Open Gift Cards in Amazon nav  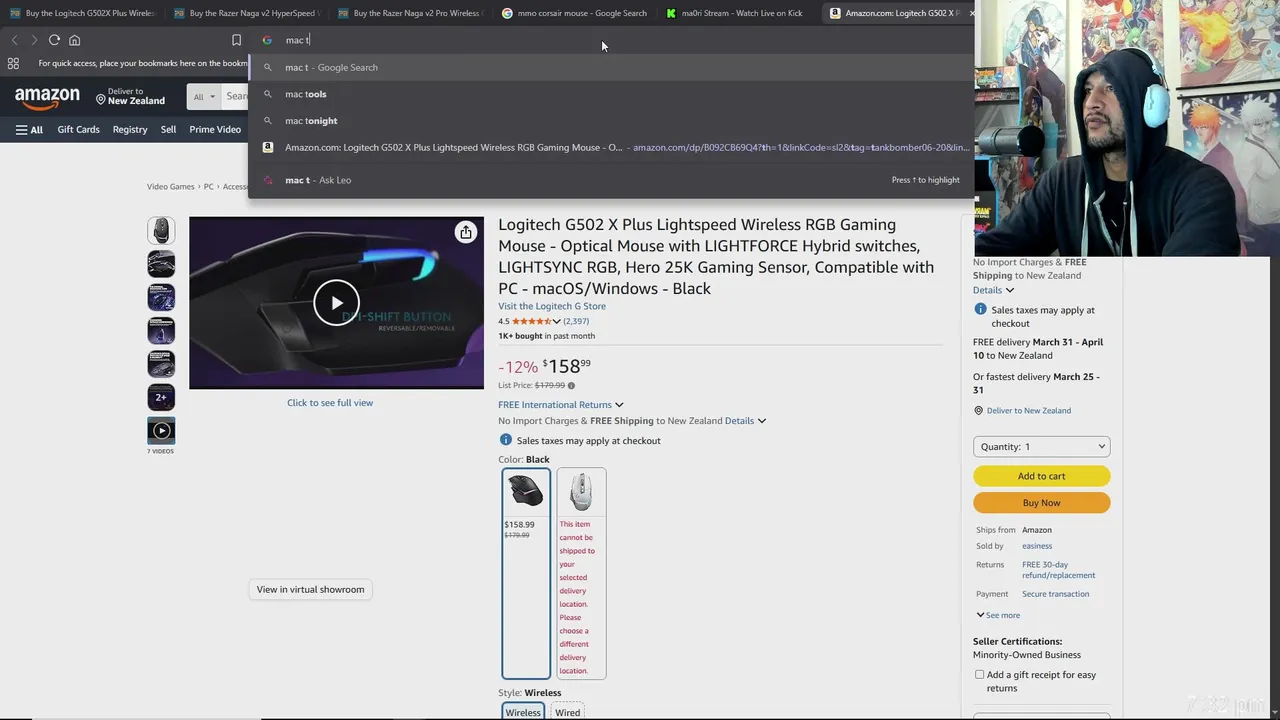(78, 129)
